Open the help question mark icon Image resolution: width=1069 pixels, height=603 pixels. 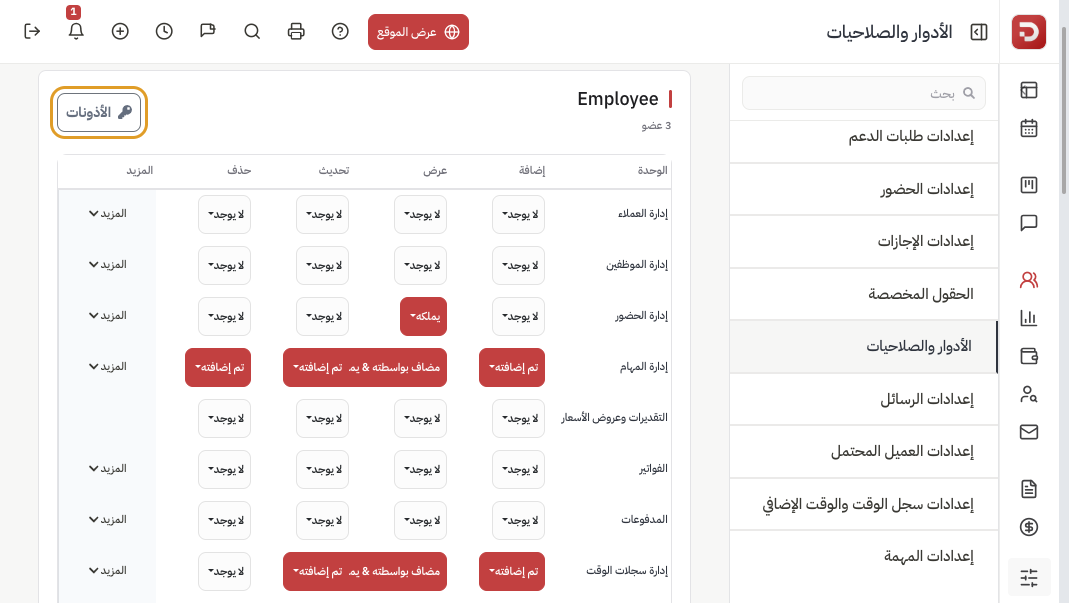point(340,31)
